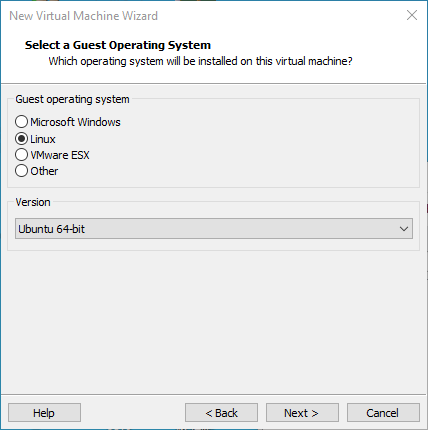The width and height of the screenshot is (428, 430).
Task: Click the VMware ESX label text
Action: tap(60, 155)
